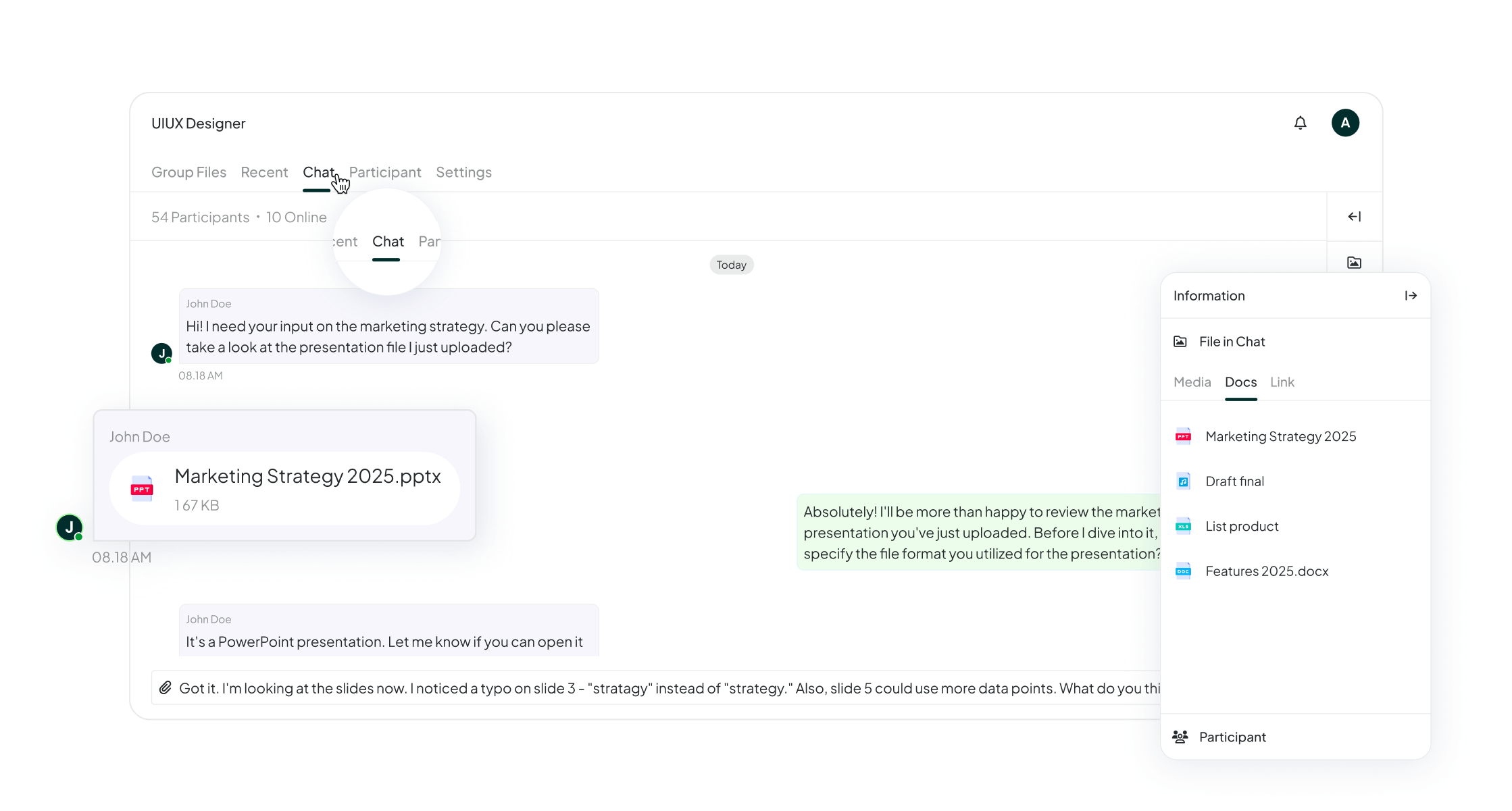Open Marketing Strategy 2025 document
Viewport: 1512px width, 811px height.
pos(1281,436)
